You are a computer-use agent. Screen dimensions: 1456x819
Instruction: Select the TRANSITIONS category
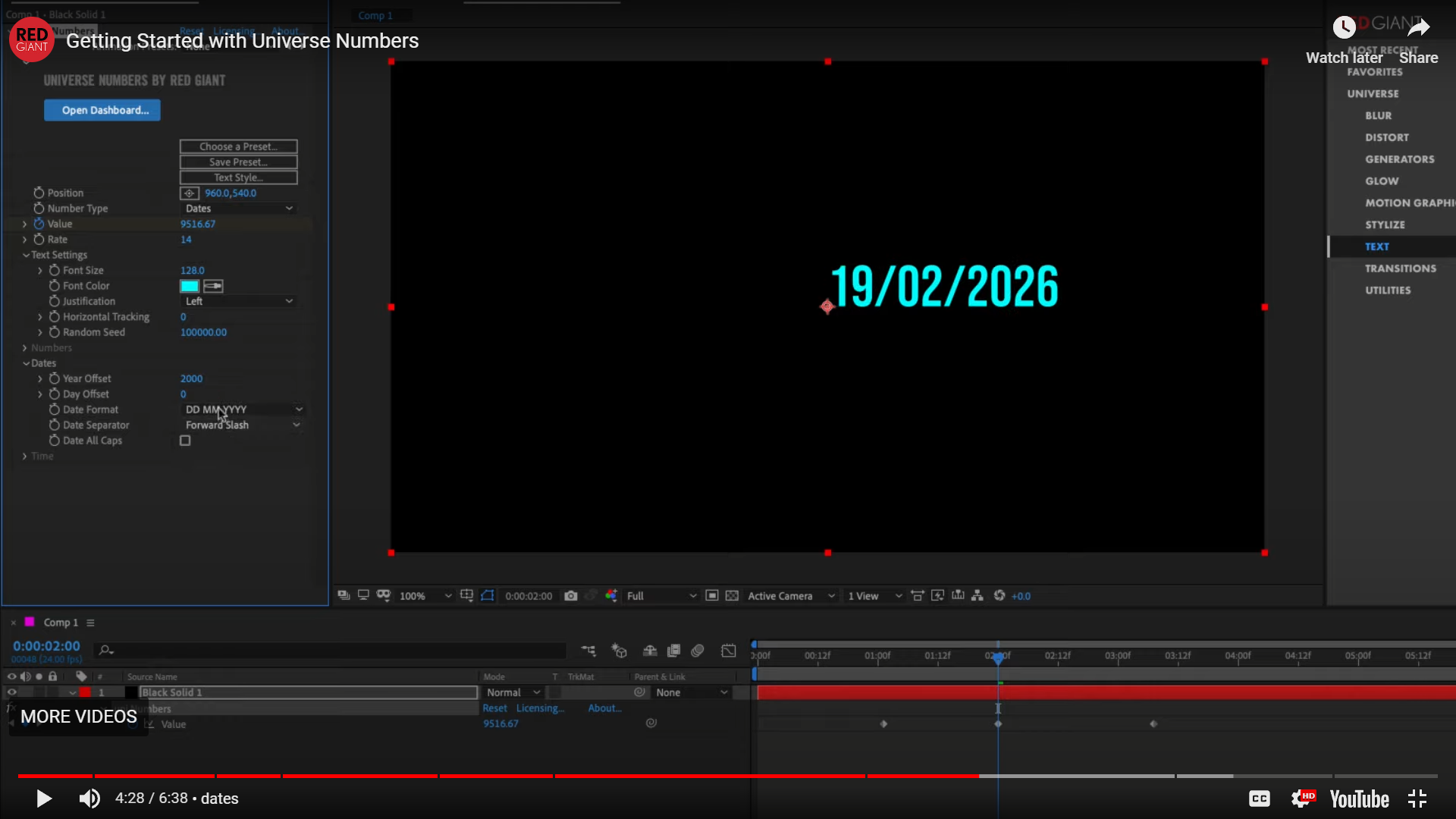click(x=1401, y=269)
